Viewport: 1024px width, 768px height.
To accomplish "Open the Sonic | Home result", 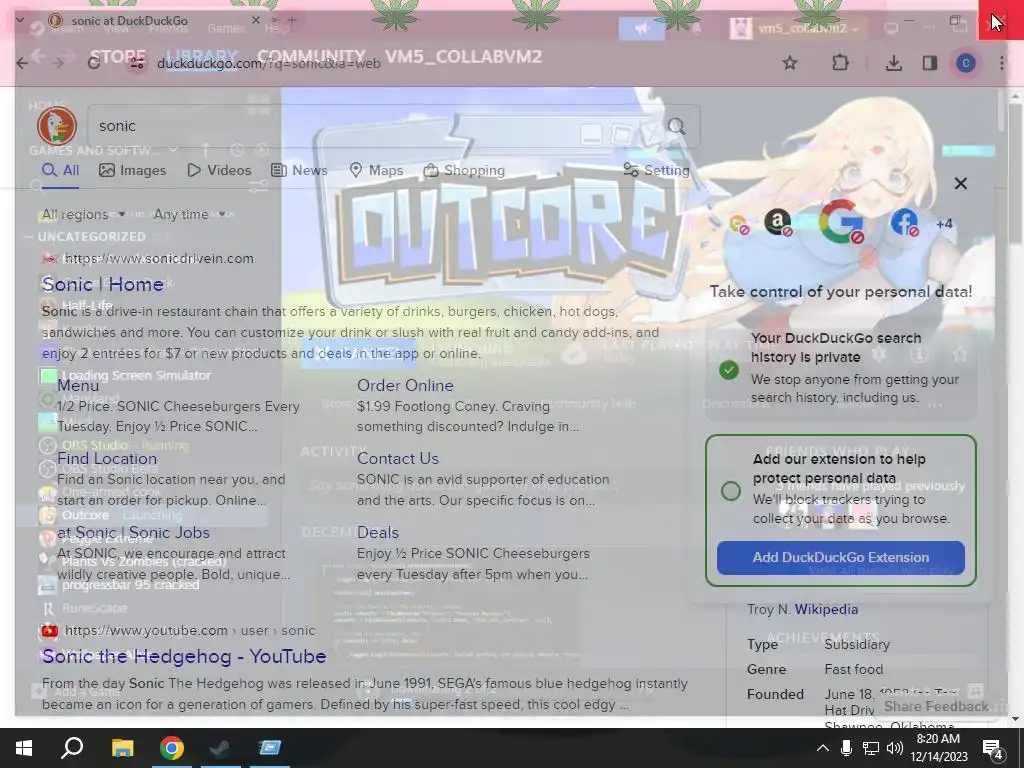I will [x=103, y=284].
